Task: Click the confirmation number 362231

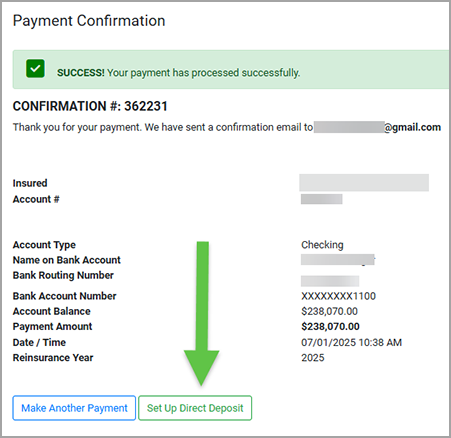Action: pos(146,106)
